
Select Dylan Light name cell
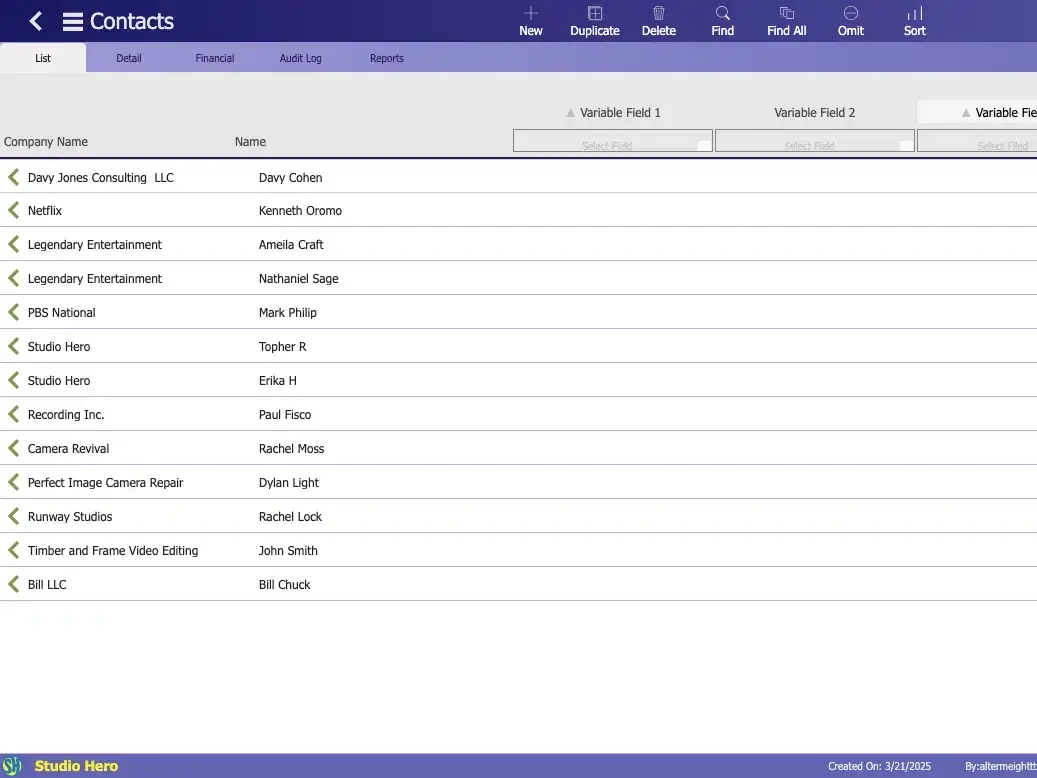[x=289, y=482]
